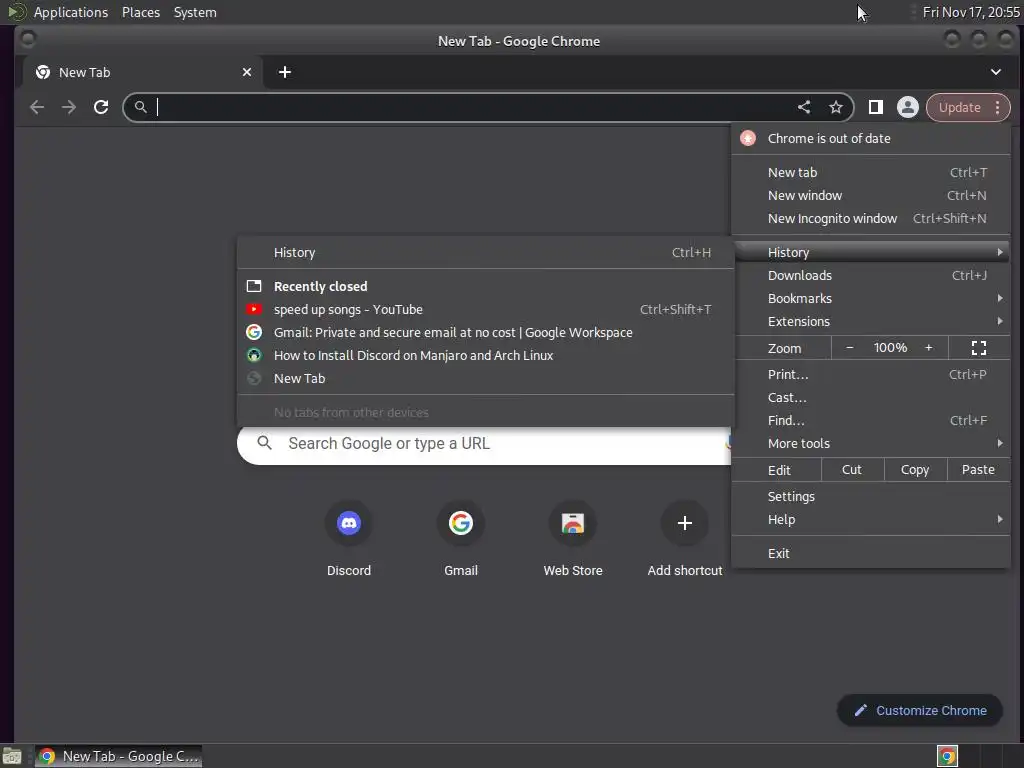Click the Customize Chrome button
This screenshot has height=768, width=1024.
pyautogui.click(x=920, y=710)
